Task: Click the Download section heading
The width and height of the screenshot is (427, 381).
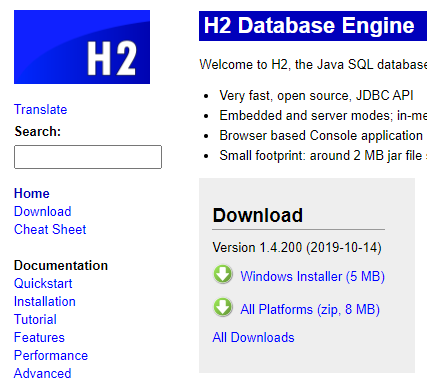Action: (258, 215)
